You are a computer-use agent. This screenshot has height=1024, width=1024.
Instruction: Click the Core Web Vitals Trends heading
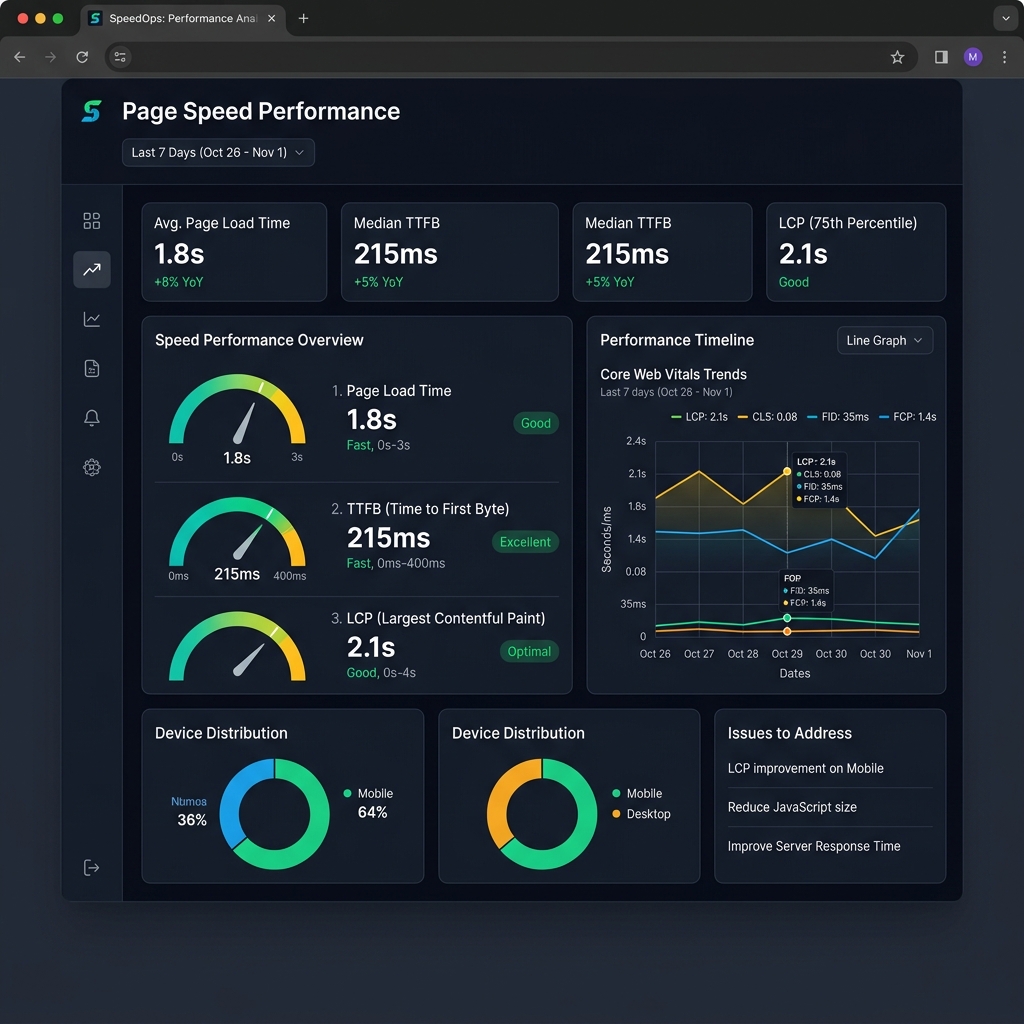[x=673, y=374]
